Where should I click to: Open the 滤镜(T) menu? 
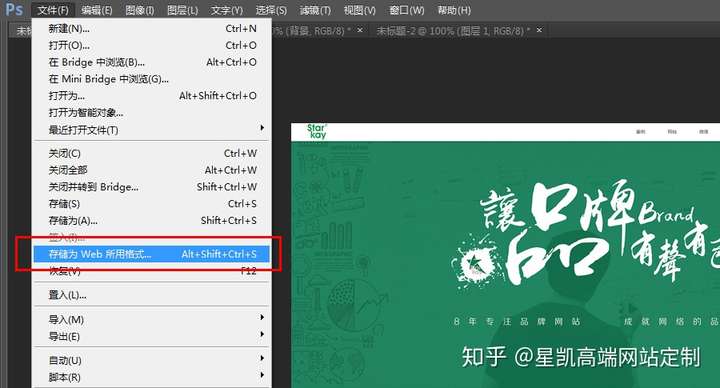coord(315,10)
